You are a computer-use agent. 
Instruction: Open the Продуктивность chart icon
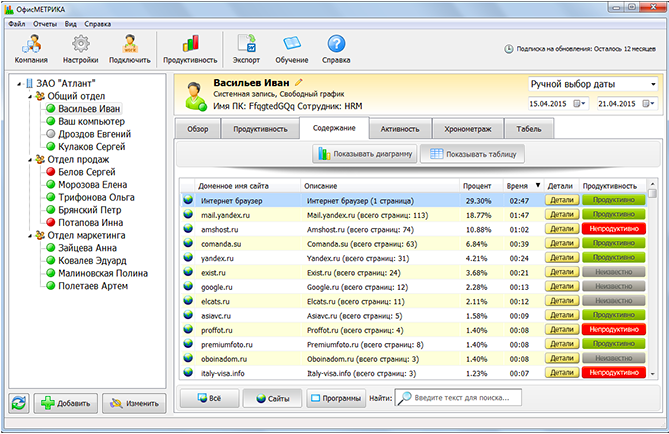click(x=191, y=46)
